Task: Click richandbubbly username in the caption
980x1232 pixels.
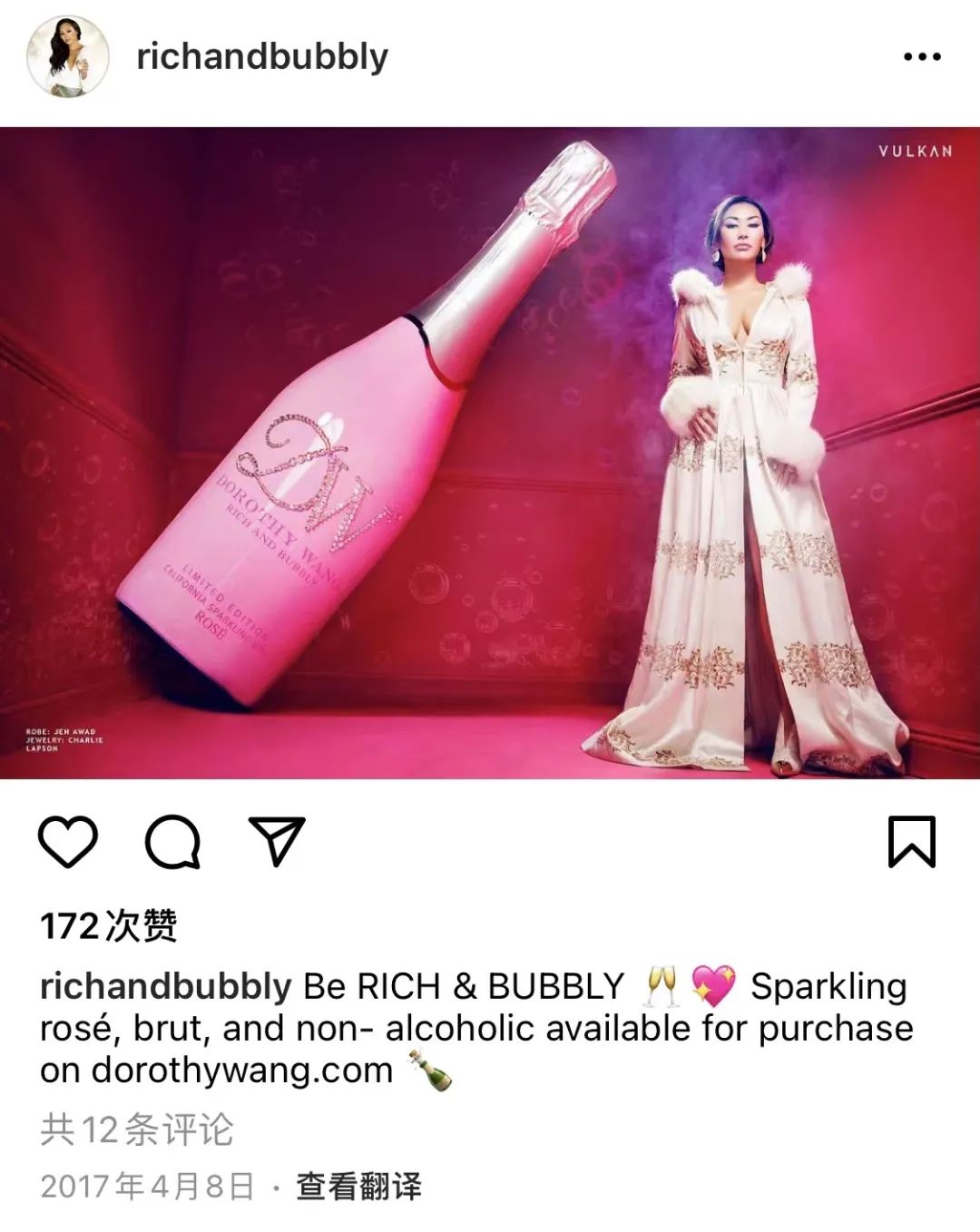Action: 166,986
